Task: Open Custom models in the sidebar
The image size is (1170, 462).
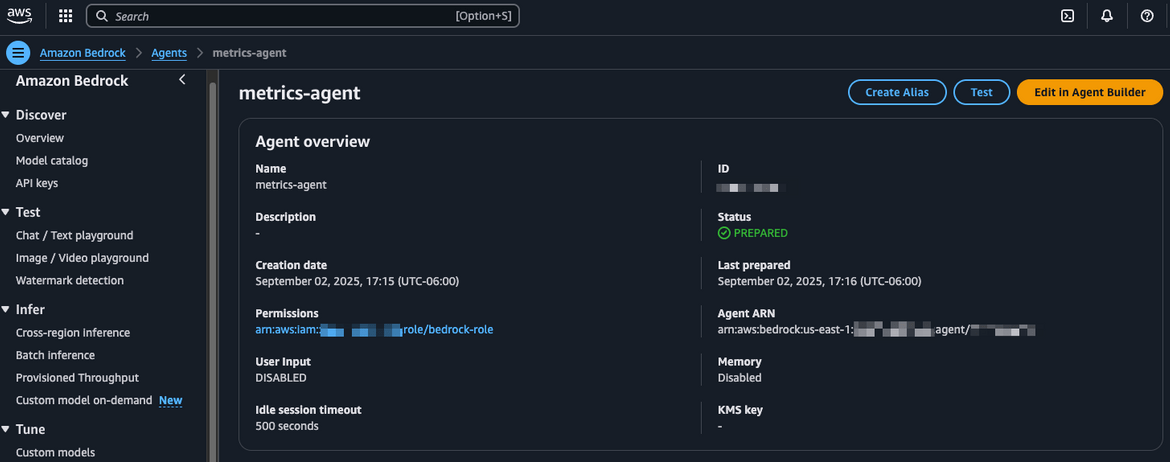Action: (55, 452)
